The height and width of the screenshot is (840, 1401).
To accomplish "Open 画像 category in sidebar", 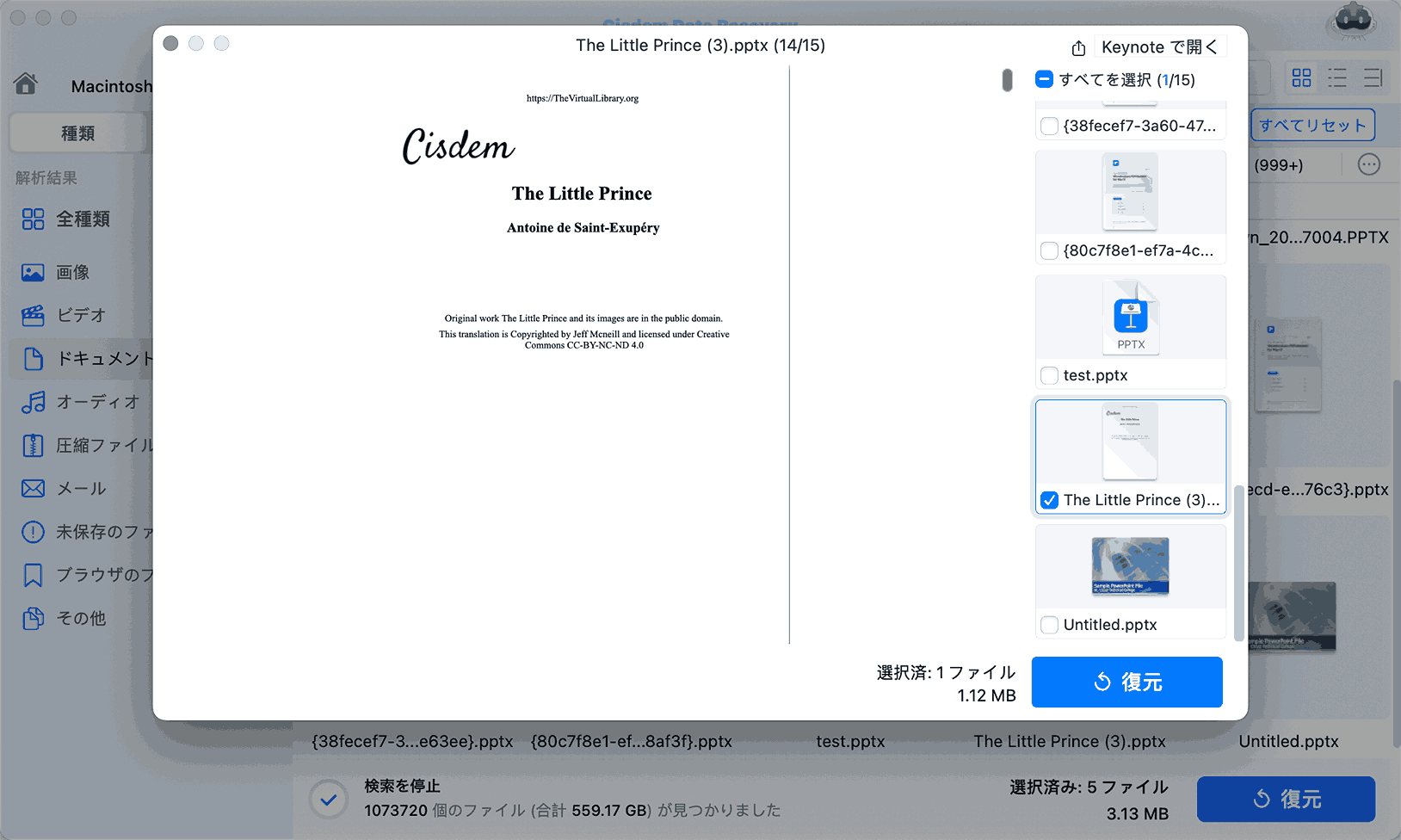I will 56,273.
